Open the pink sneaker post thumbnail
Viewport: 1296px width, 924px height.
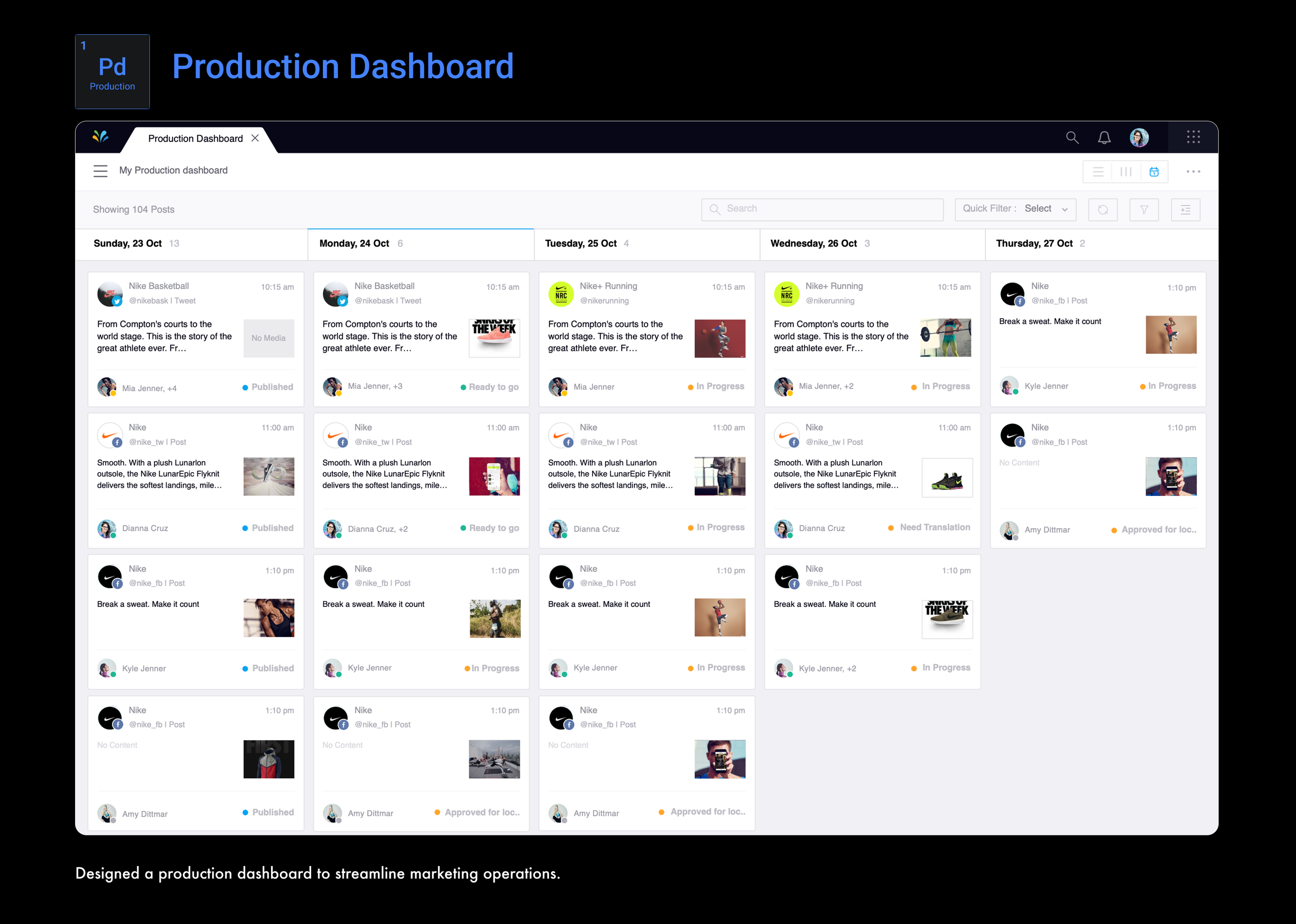coord(494,338)
